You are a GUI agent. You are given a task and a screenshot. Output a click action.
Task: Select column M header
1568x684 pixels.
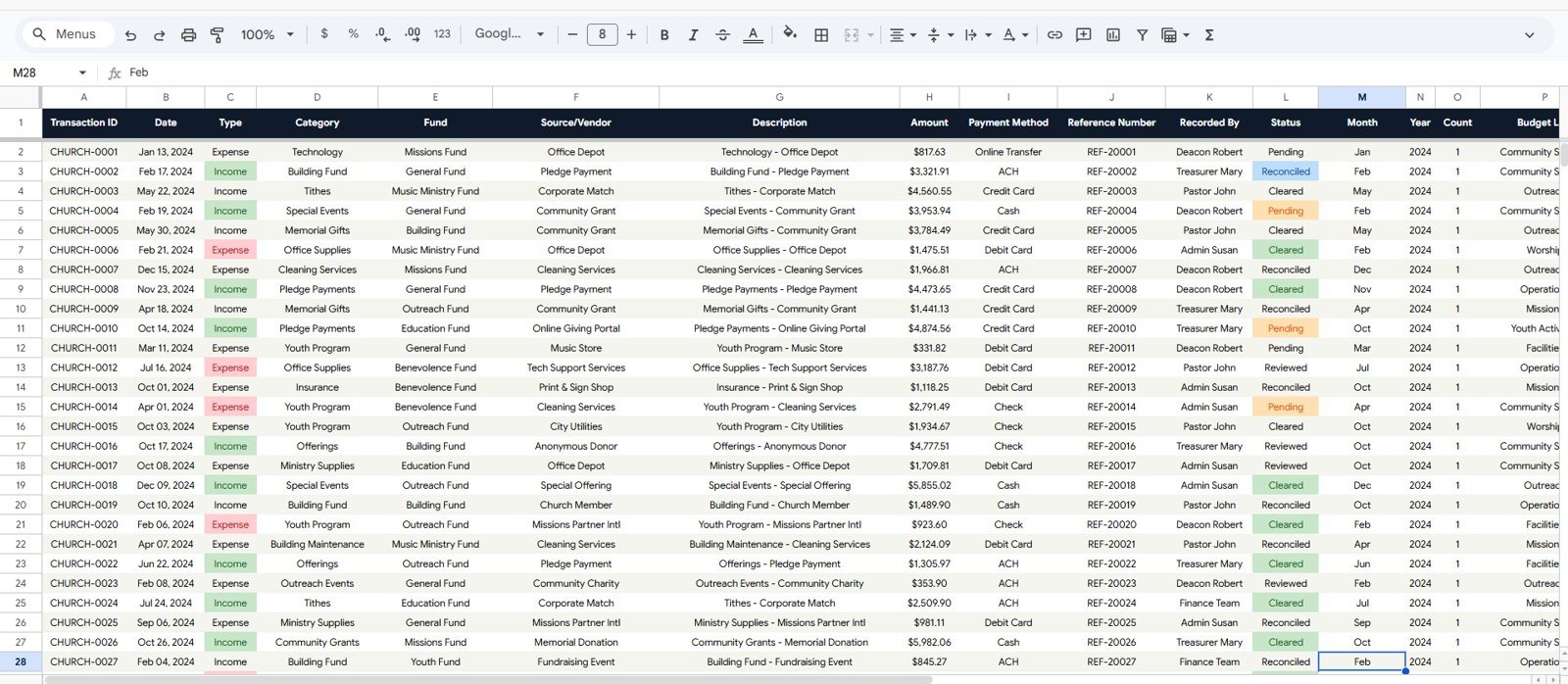(1361, 97)
